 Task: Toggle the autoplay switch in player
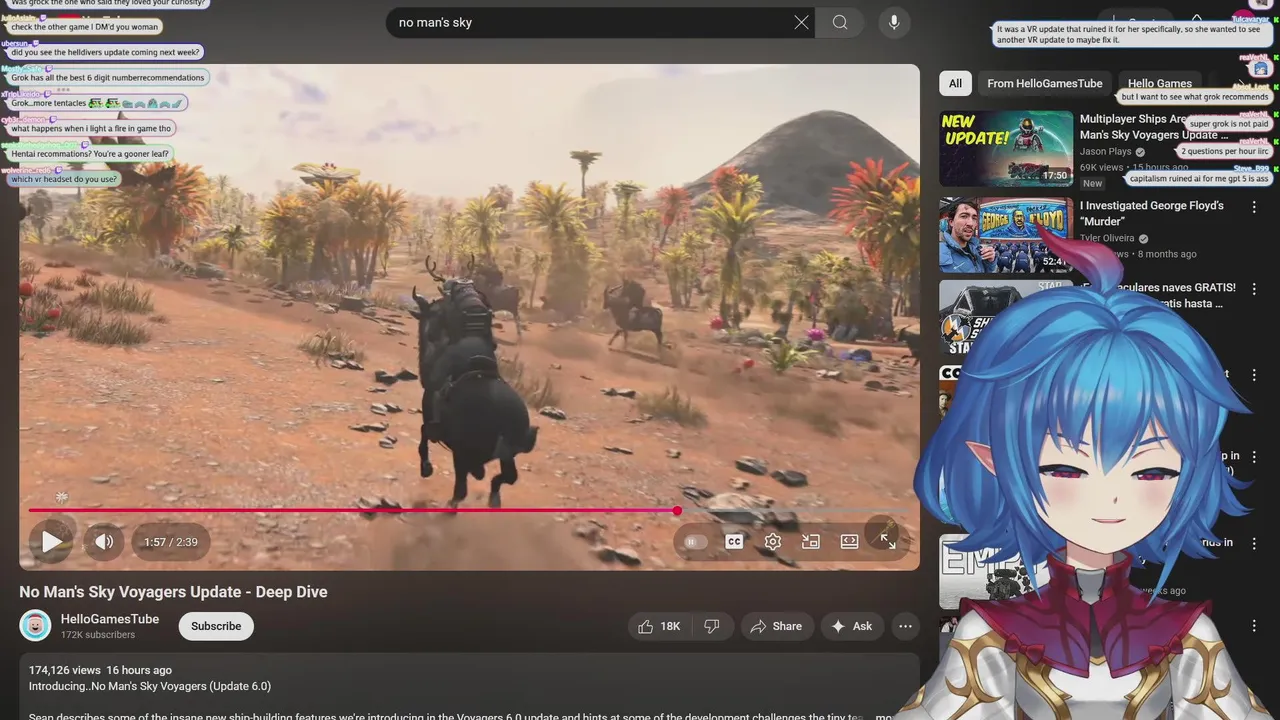click(x=695, y=542)
